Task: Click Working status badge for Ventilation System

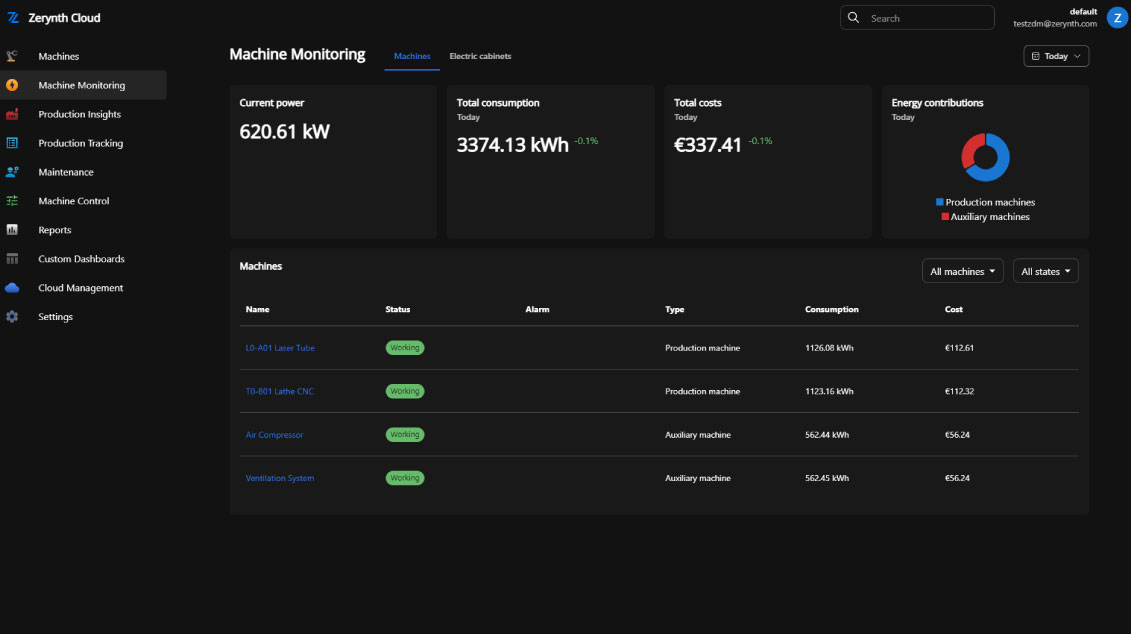Action: click(x=405, y=478)
